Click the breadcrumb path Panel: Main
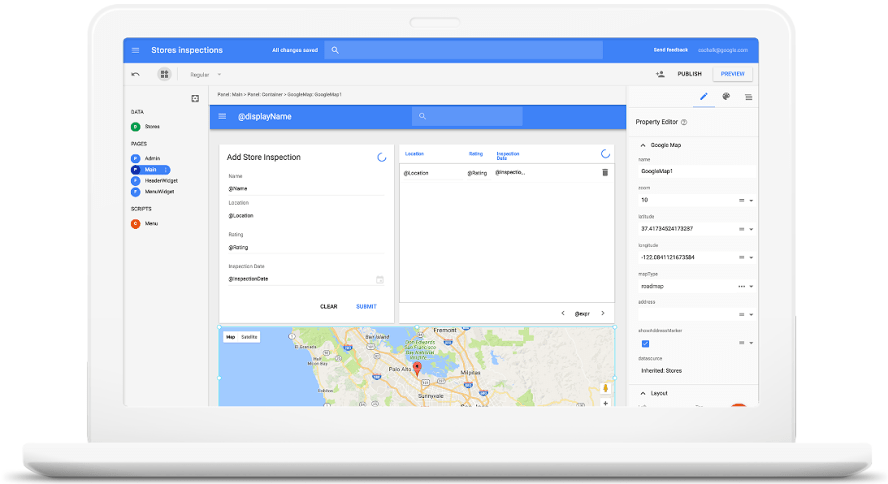This screenshot has height=484, width=888. point(230,95)
